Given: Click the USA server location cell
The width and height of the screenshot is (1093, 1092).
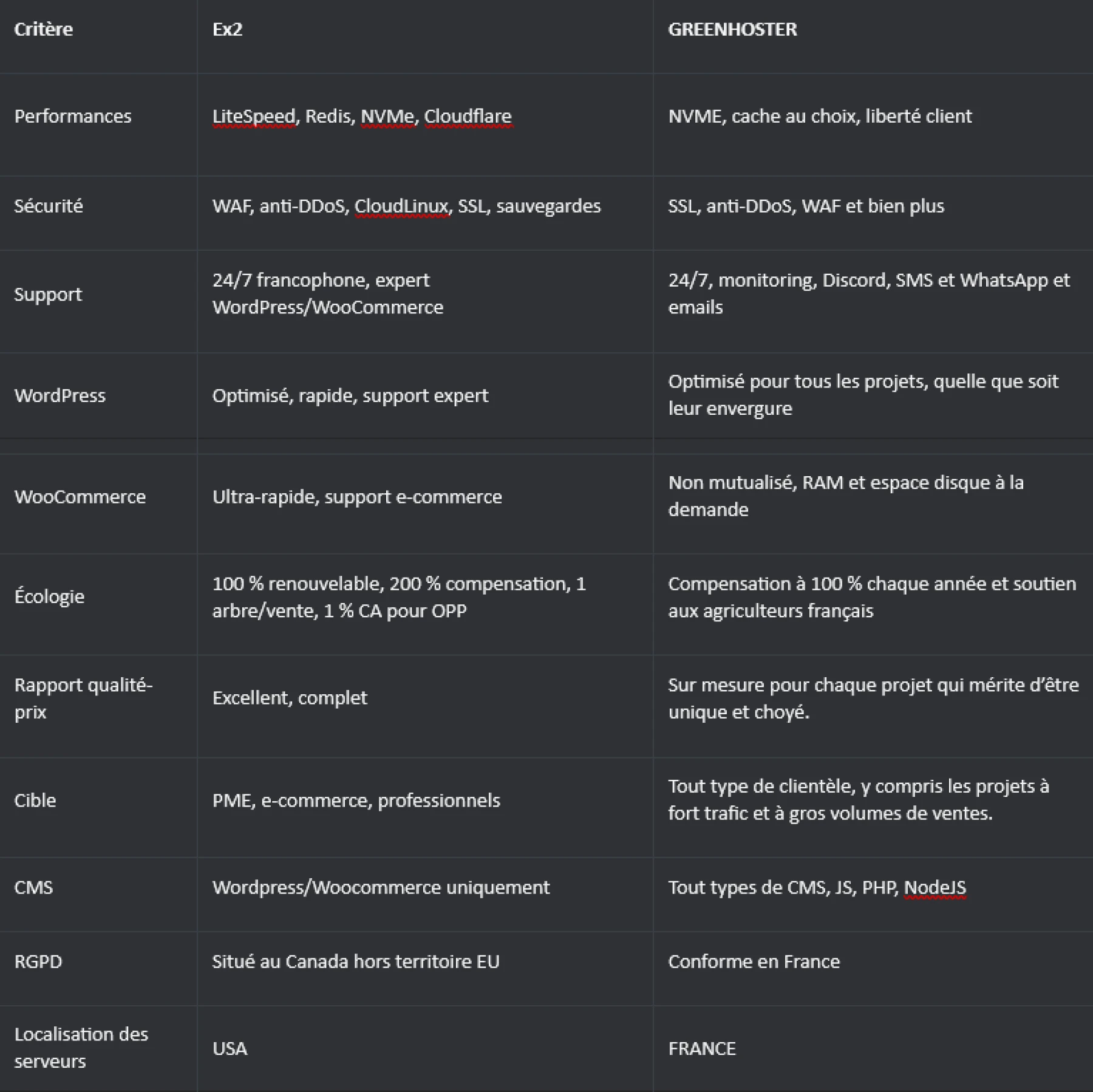Looking at the screenshot, I should click(230, 1048).
